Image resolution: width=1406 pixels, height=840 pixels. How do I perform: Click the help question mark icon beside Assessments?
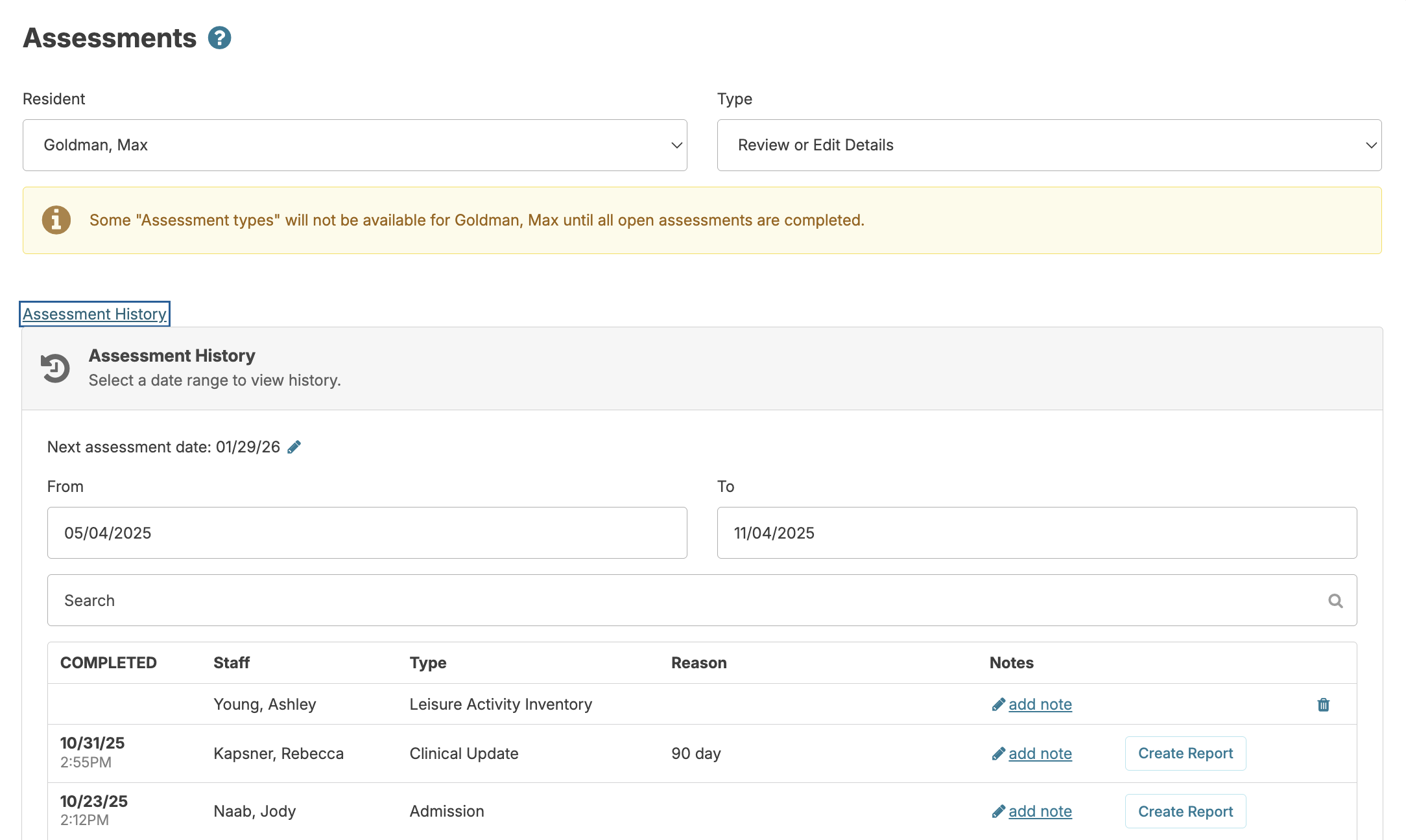pos(219,38)
